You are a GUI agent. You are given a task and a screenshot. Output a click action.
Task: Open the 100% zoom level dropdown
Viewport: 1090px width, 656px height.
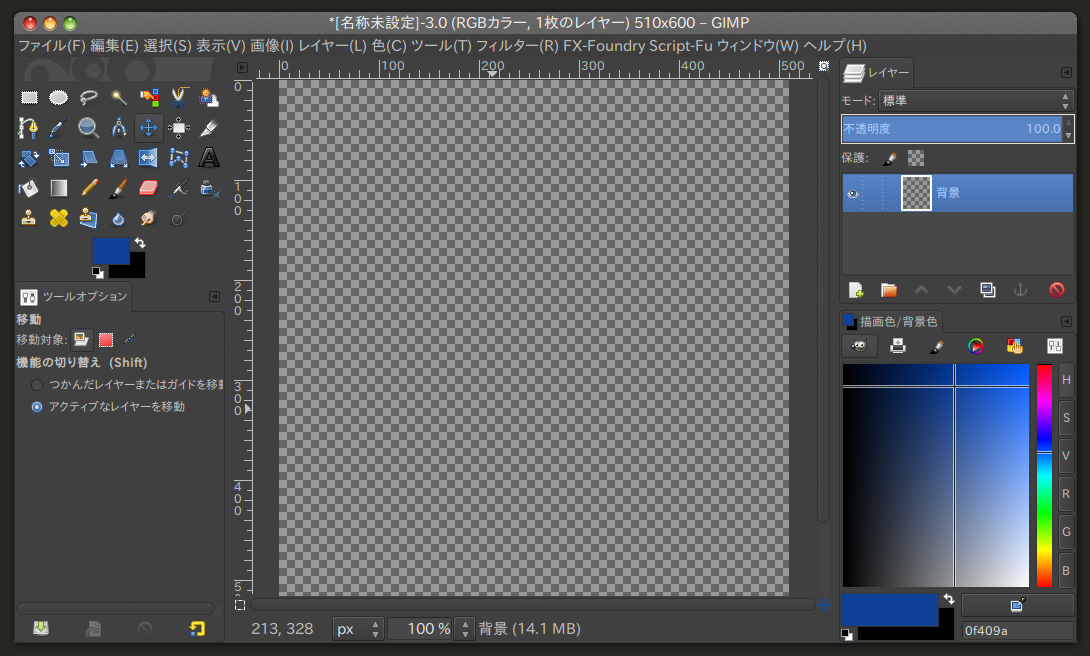point(430,629)
